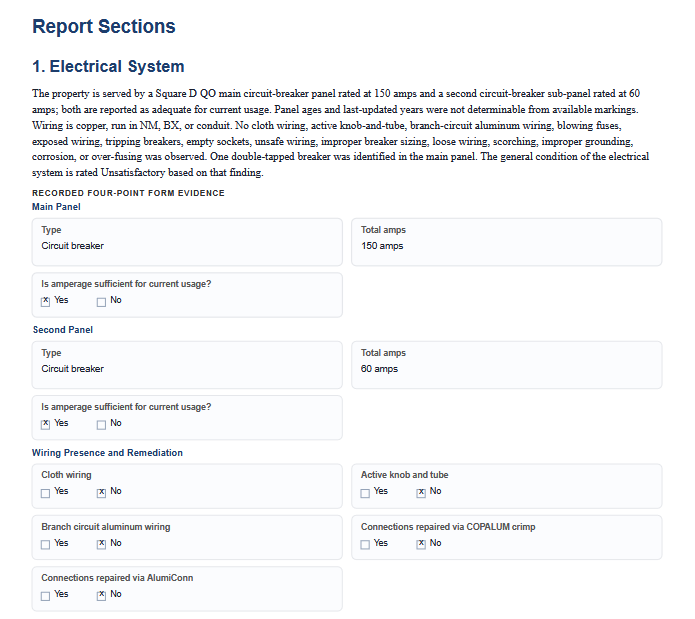Click the Connections repaired via COPALUM crimp label
The image size is (695, 619).
448,527
